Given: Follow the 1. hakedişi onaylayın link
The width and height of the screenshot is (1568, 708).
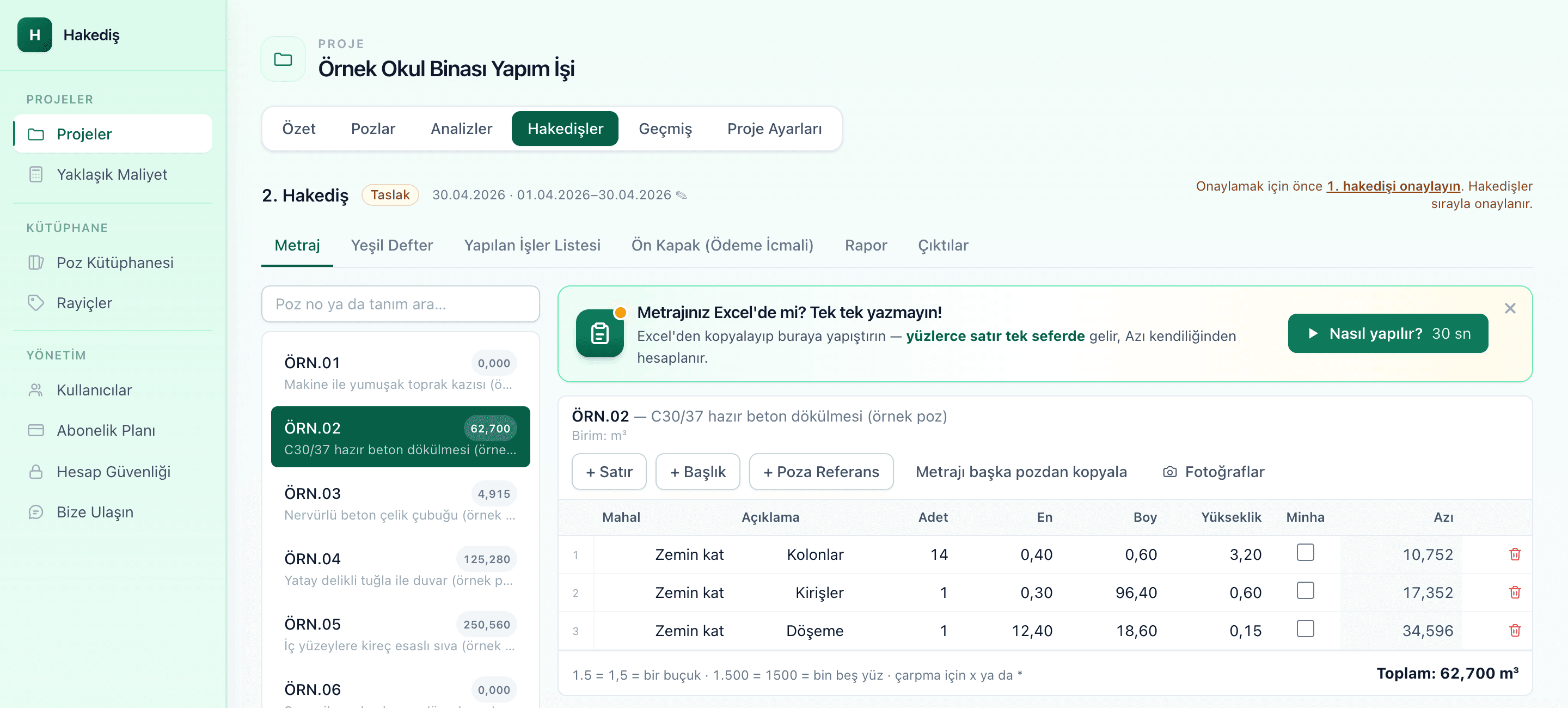Looking at the screenshot, I should [x=1393, y=186].
